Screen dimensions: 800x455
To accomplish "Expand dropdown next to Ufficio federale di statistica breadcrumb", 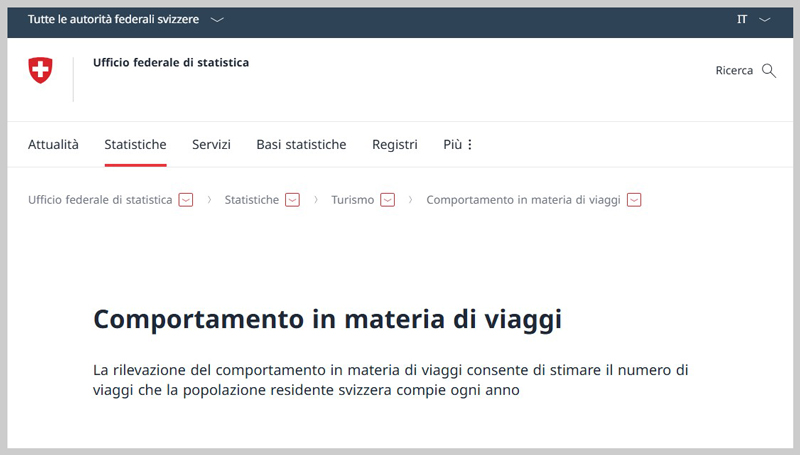I will tap(186, 200).
